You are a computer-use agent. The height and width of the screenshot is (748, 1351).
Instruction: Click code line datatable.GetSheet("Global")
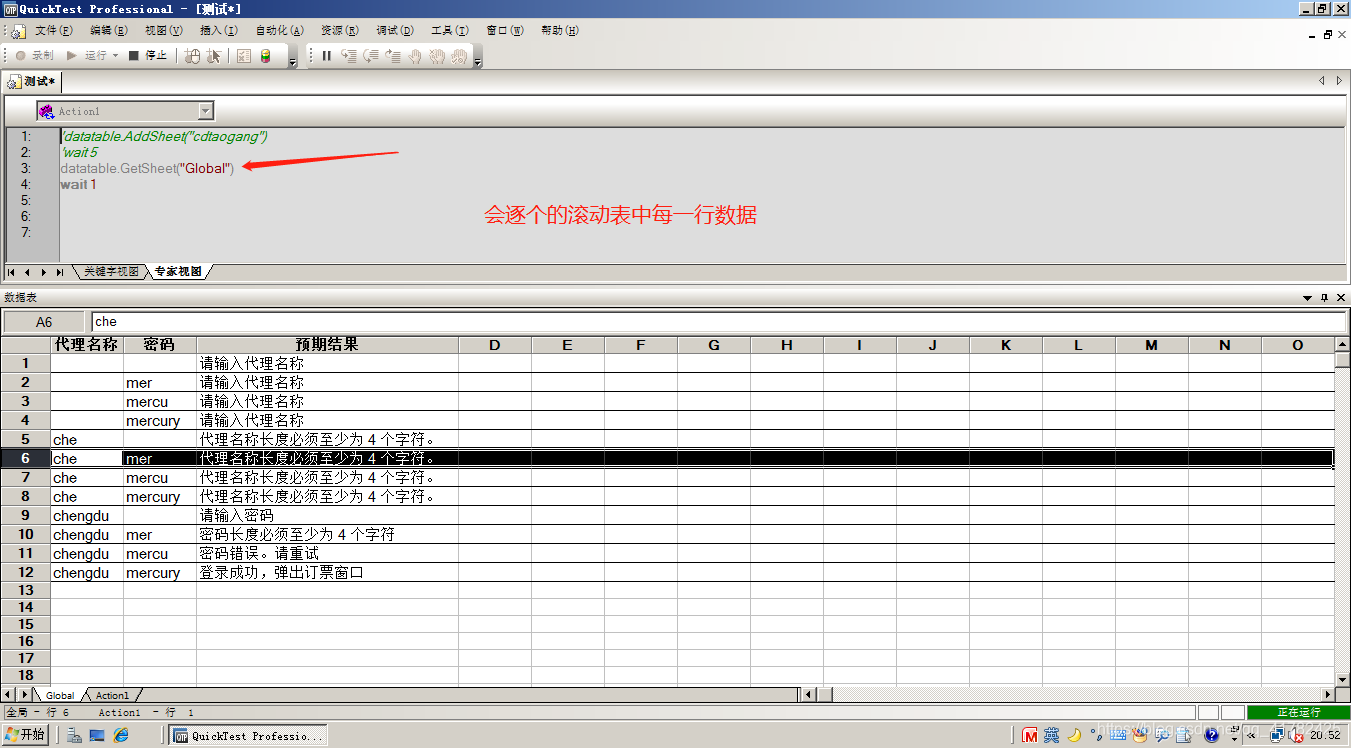coord(147,168)
